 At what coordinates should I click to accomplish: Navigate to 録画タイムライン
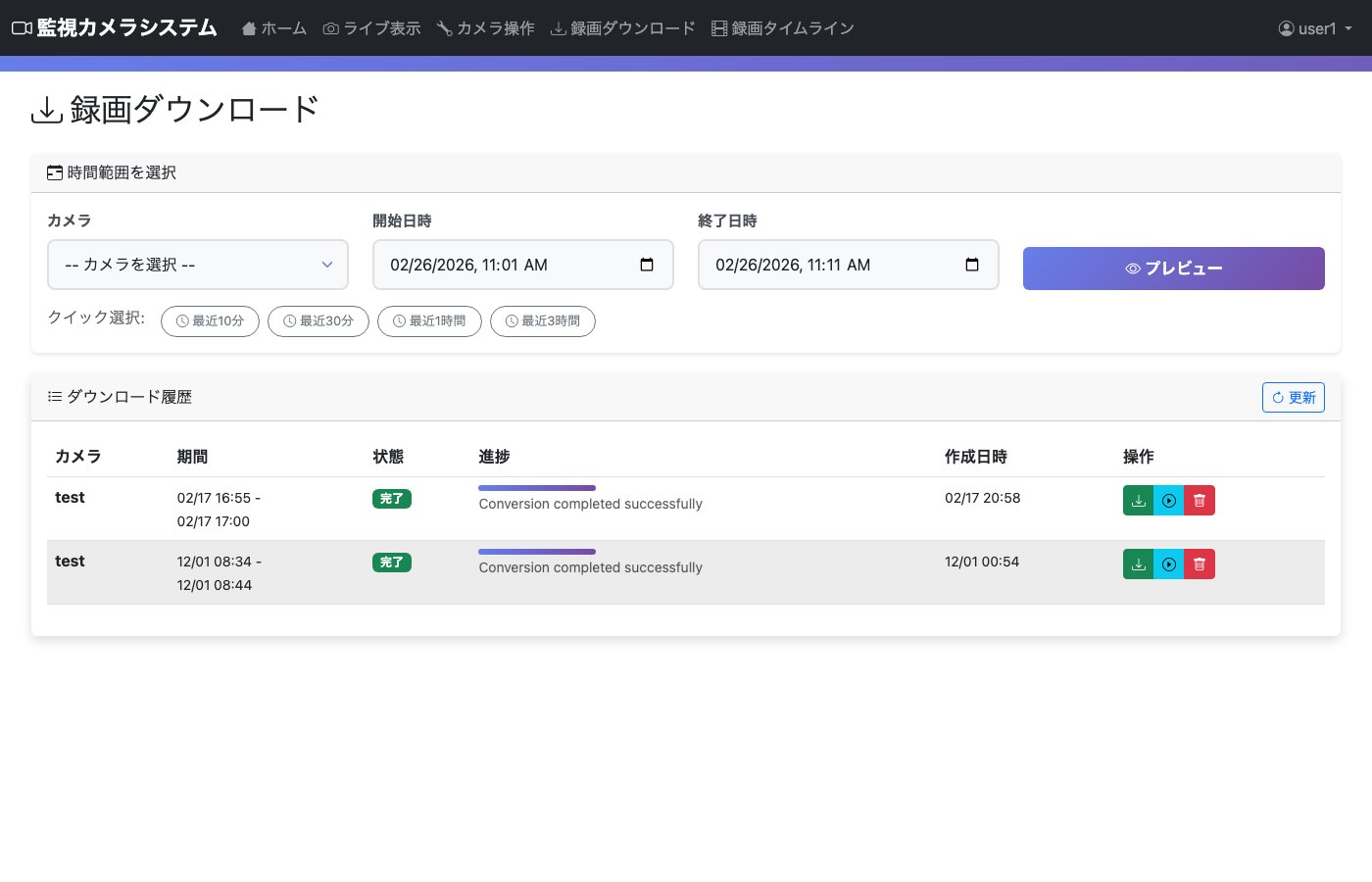782,28
